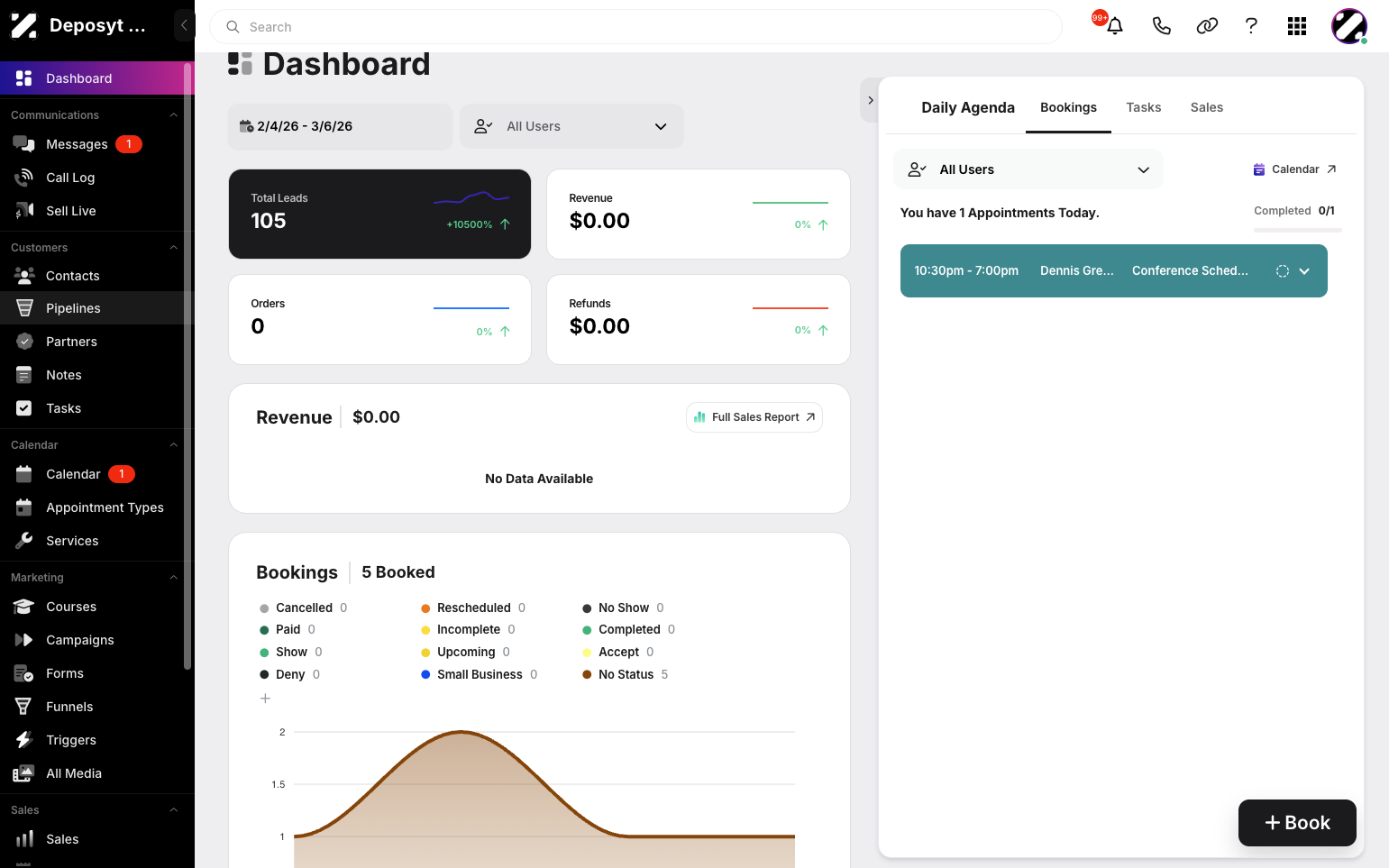Viewport: 1389px width, 868px height.
Task: Collapse the Communications section
Action: point(173,115)
